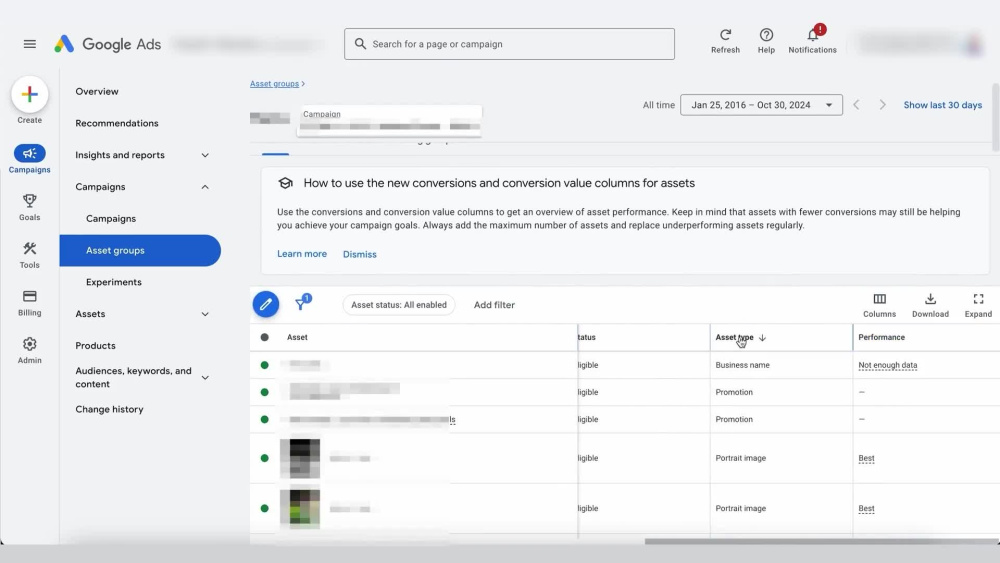1000x563 pixels.
Task: Expand the table to full screen
Action: [x=978, y=305]
